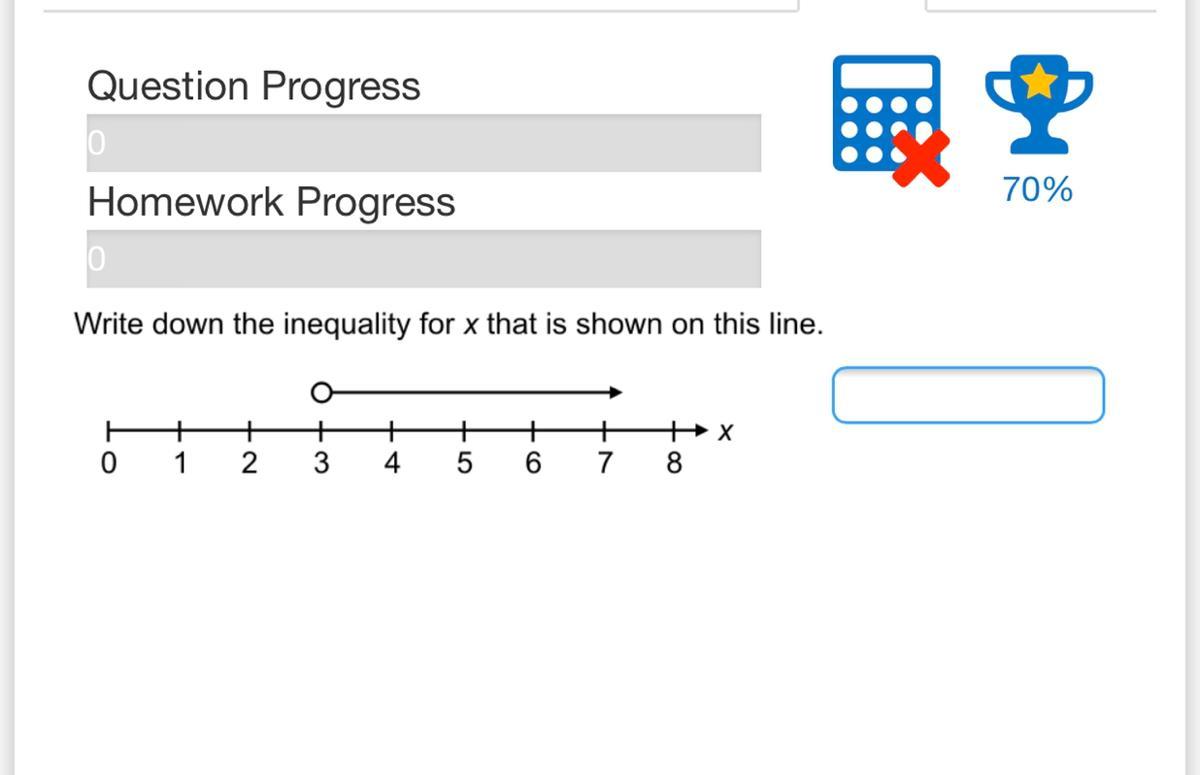
Task: Click the tick mark labeled 5
Action: tap(463, 432)
